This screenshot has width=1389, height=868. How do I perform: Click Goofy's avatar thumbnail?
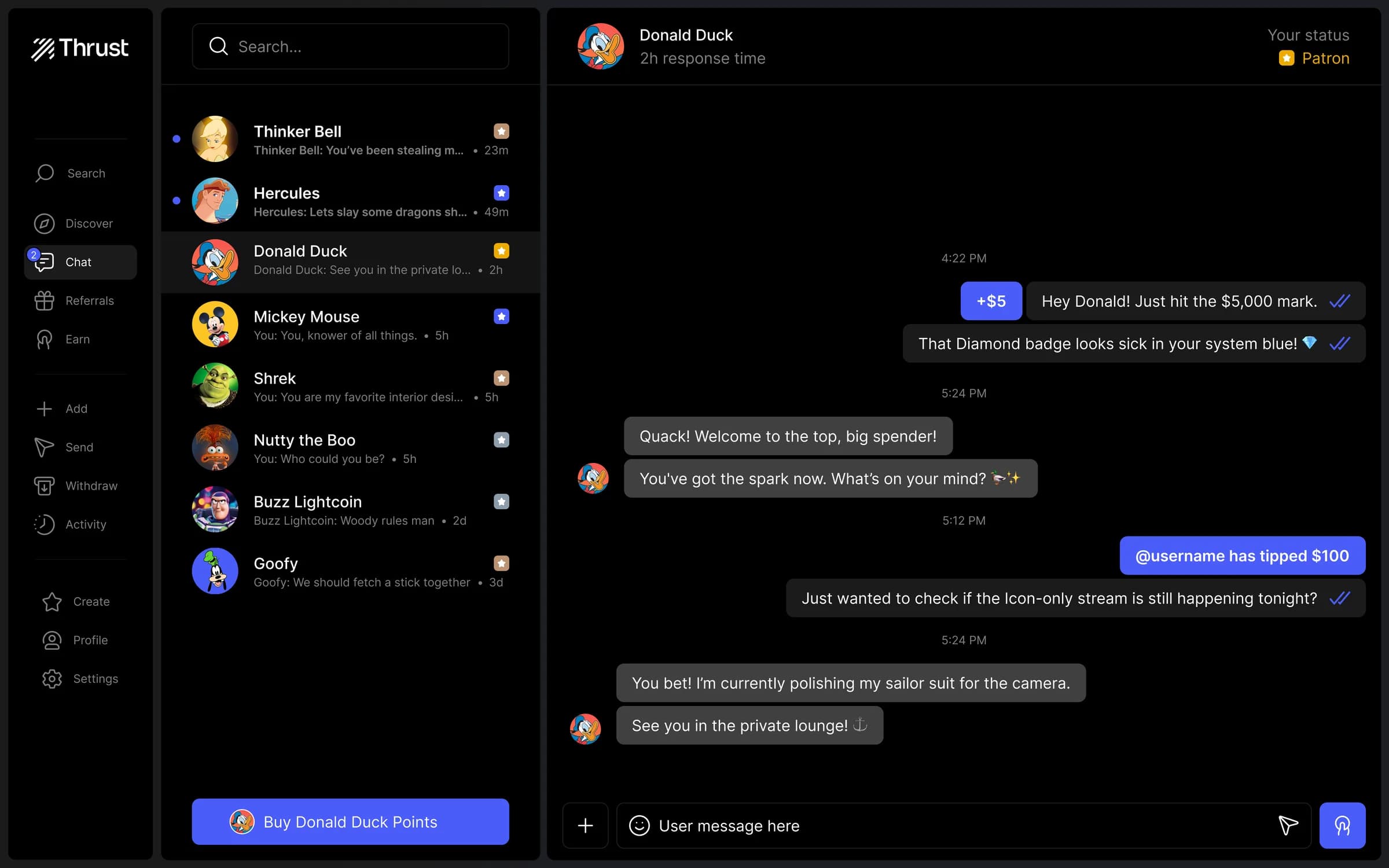215,571
